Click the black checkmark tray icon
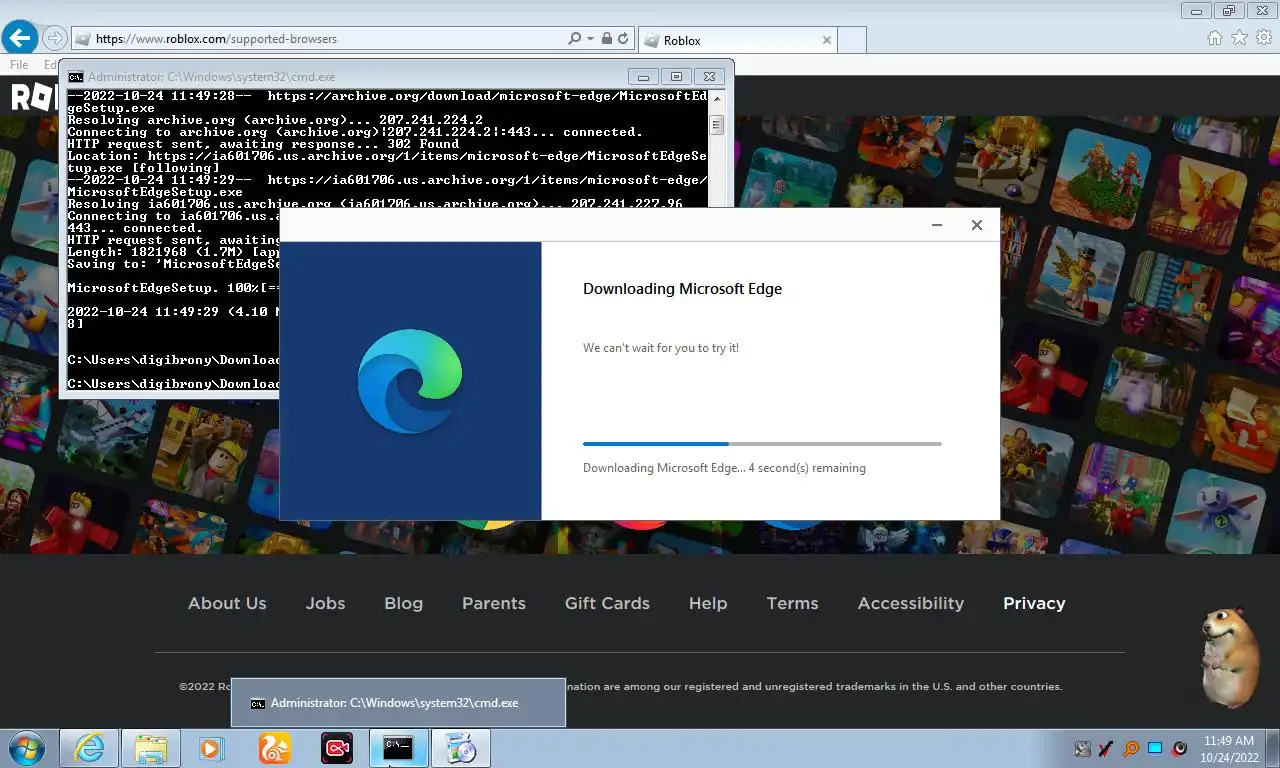The image size is (1280, 768). pyautogui.click(x=1106, y=748)
